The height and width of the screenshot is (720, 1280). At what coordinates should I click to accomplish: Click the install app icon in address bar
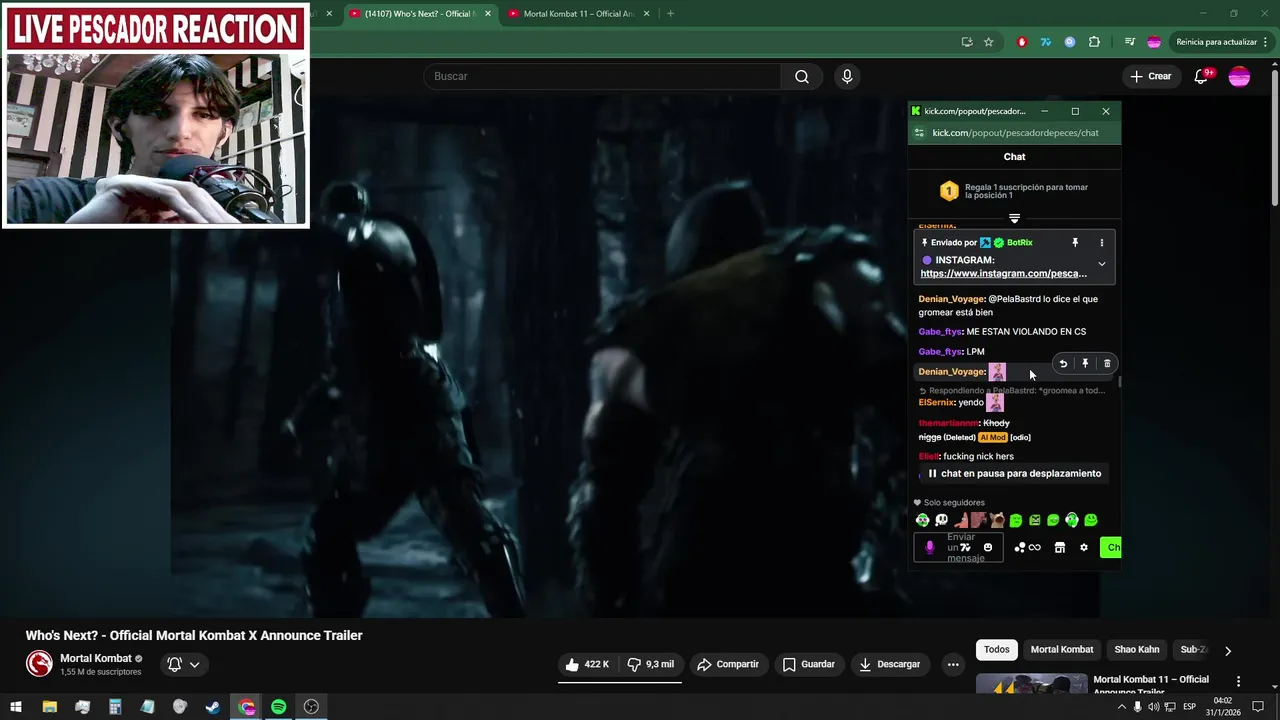966,42
